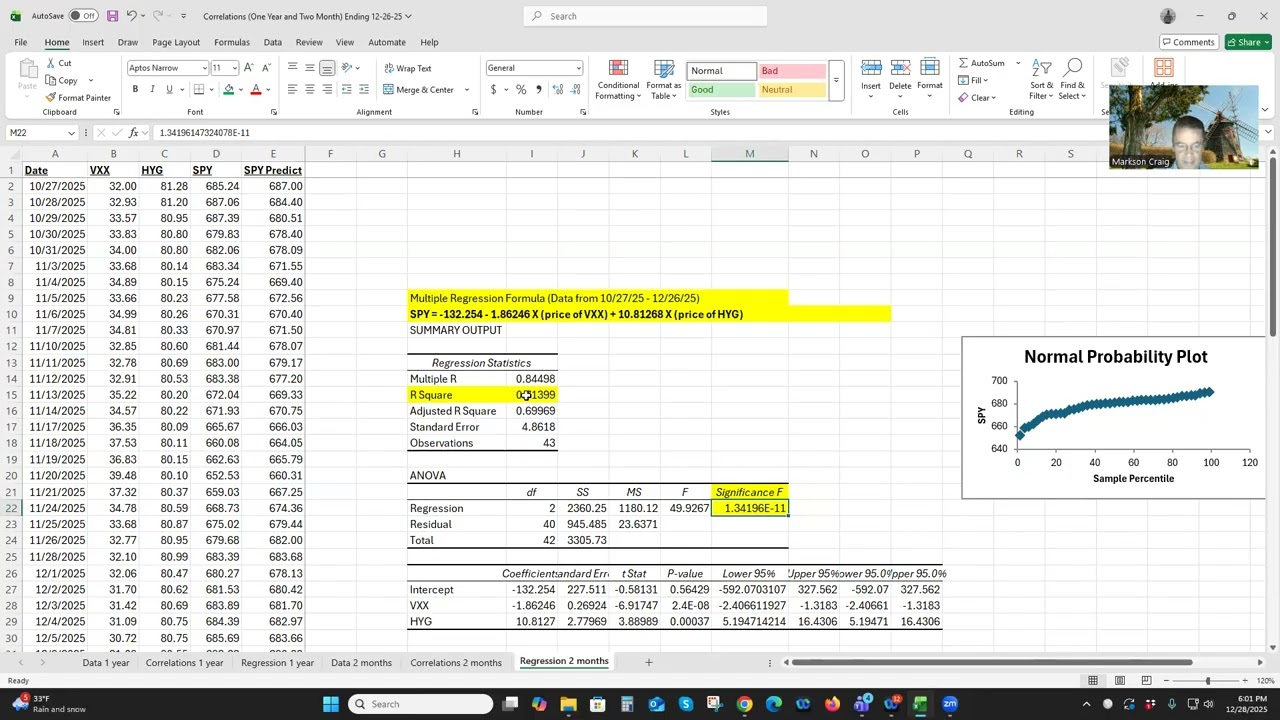The width and height of the screenshot is (1280, 720).
Task: Open the Data 1 year sheet
Action: [106, 662]
